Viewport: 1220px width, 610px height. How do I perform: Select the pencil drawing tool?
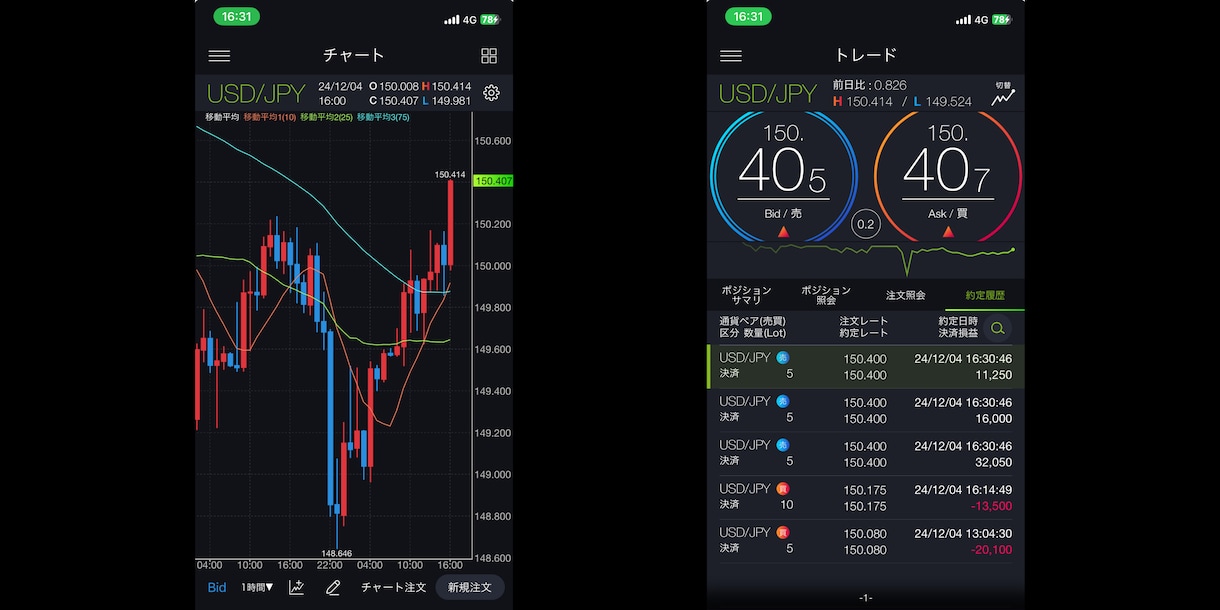333,587
